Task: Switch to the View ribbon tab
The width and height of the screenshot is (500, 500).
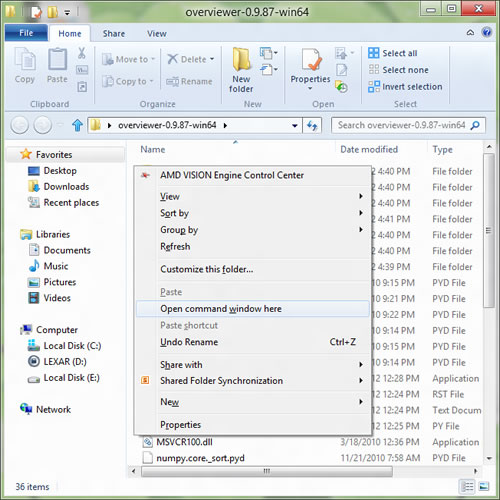Action: [156, 34]
